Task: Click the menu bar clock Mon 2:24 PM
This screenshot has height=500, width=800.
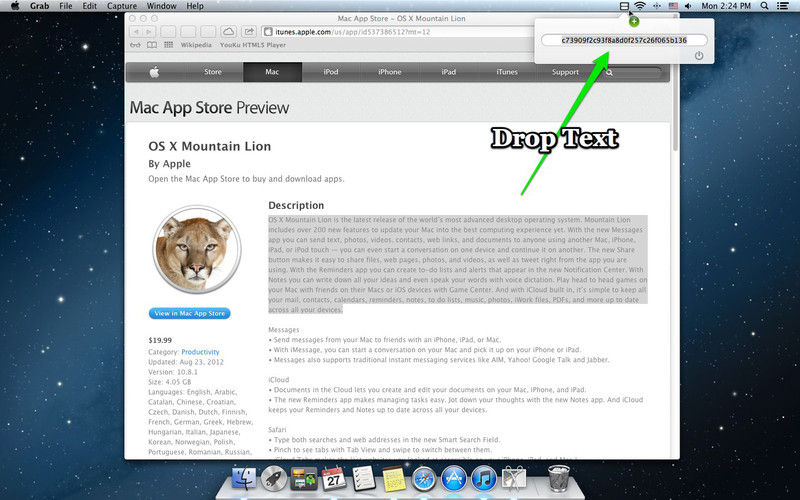Action: coord(726,6)
